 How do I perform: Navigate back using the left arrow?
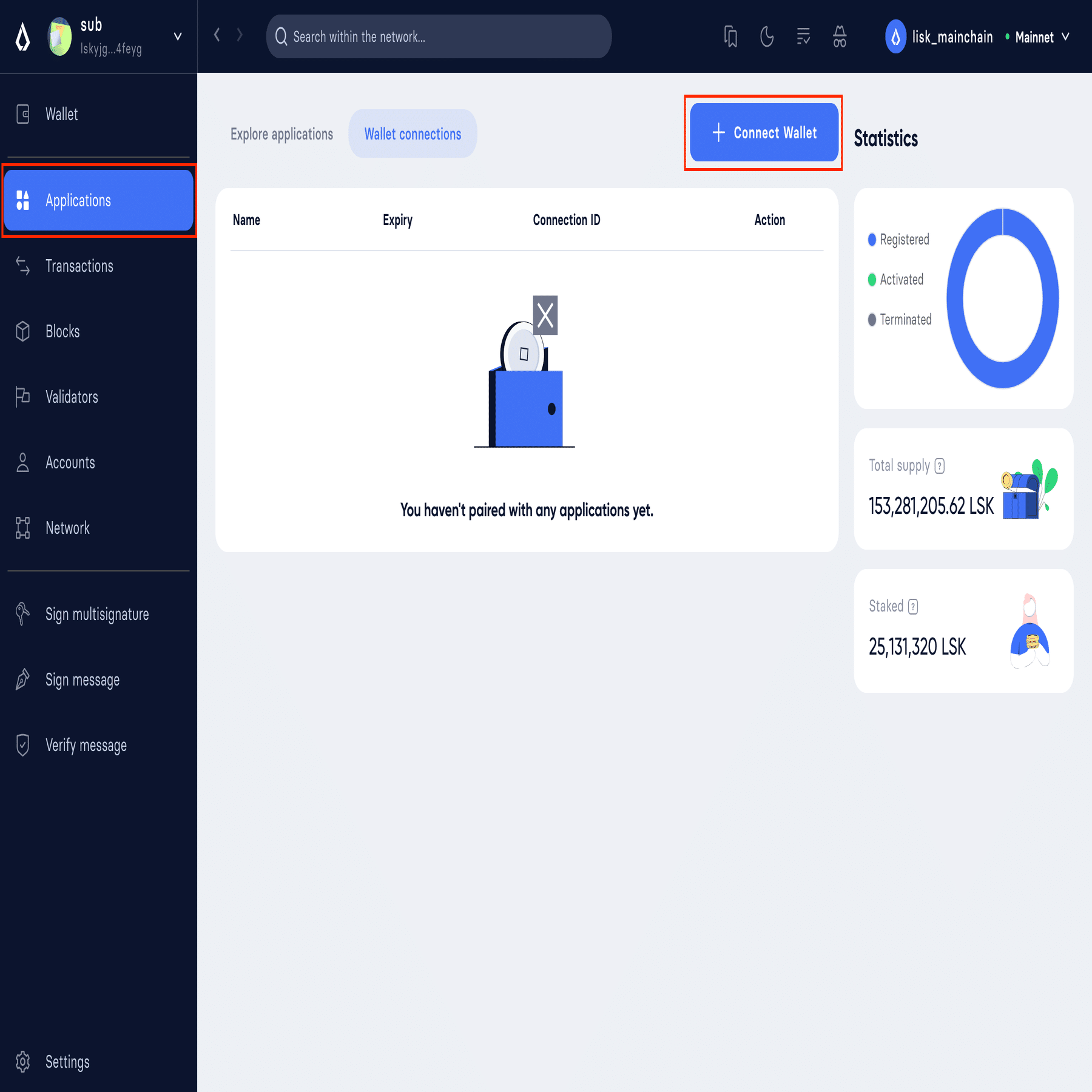[217, 35]
